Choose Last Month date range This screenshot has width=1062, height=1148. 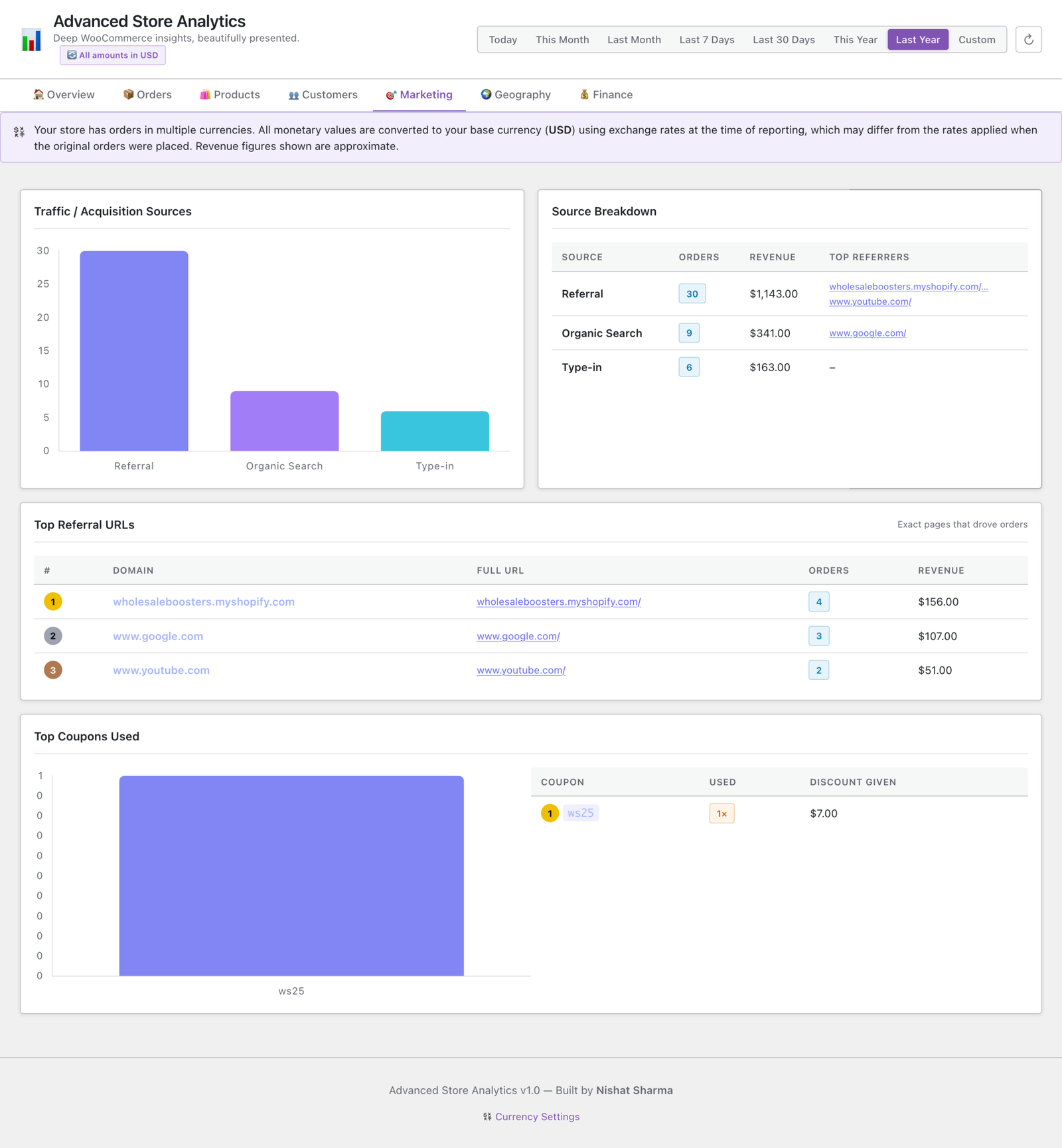tap(634, 40)
